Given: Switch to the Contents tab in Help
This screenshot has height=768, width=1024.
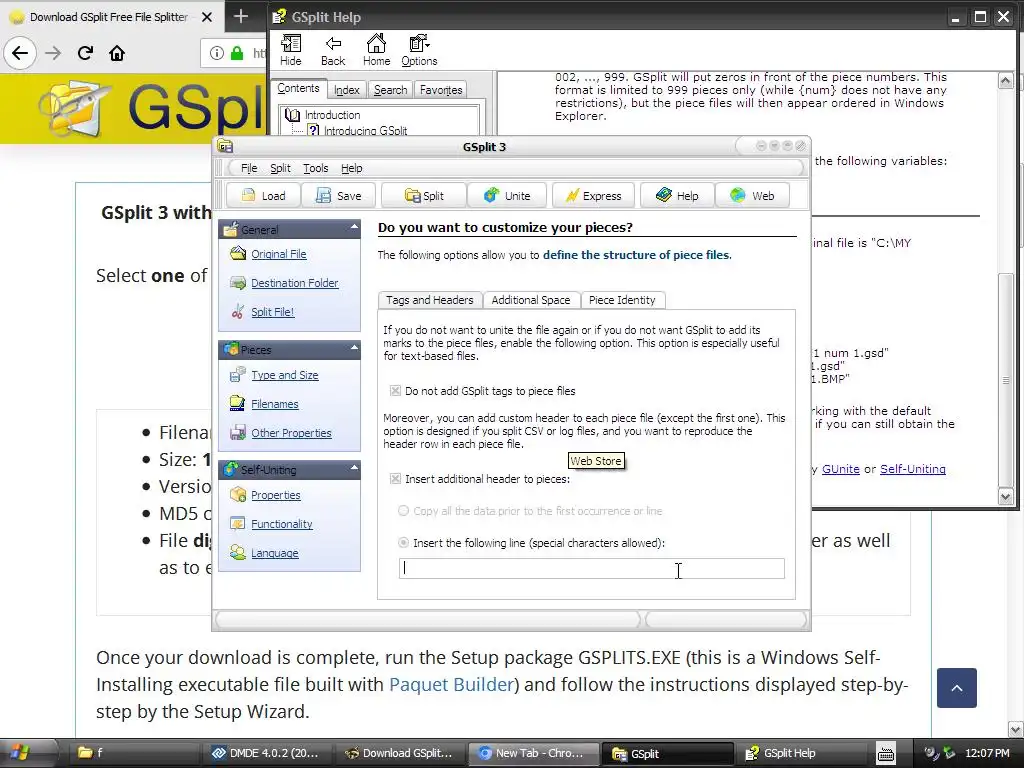Looking at the screenshot, I should pyautogui.click(x=298, y=89).
